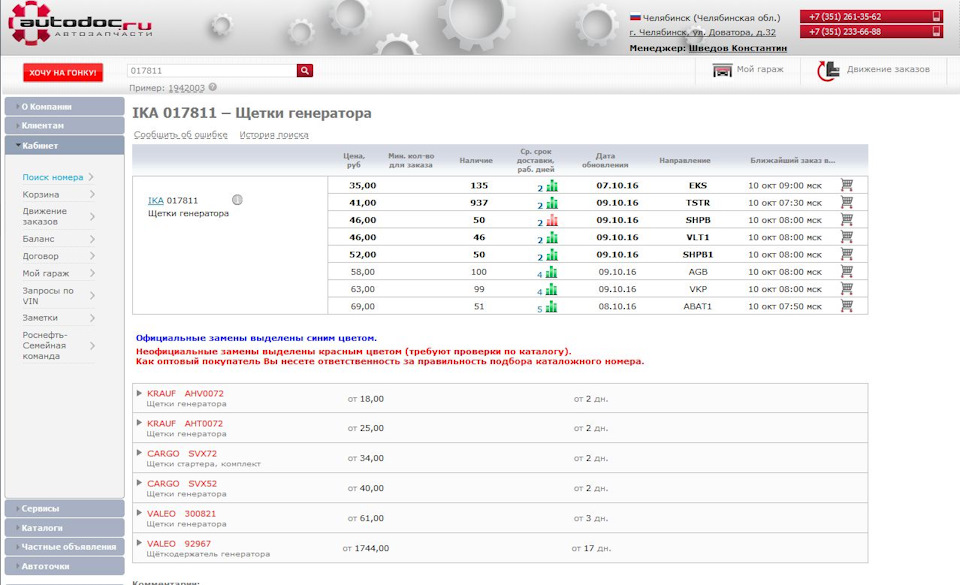Expand the CARGO SVX72 row
The width and height of the screenshot is (960, 585).
click(140, 453)
